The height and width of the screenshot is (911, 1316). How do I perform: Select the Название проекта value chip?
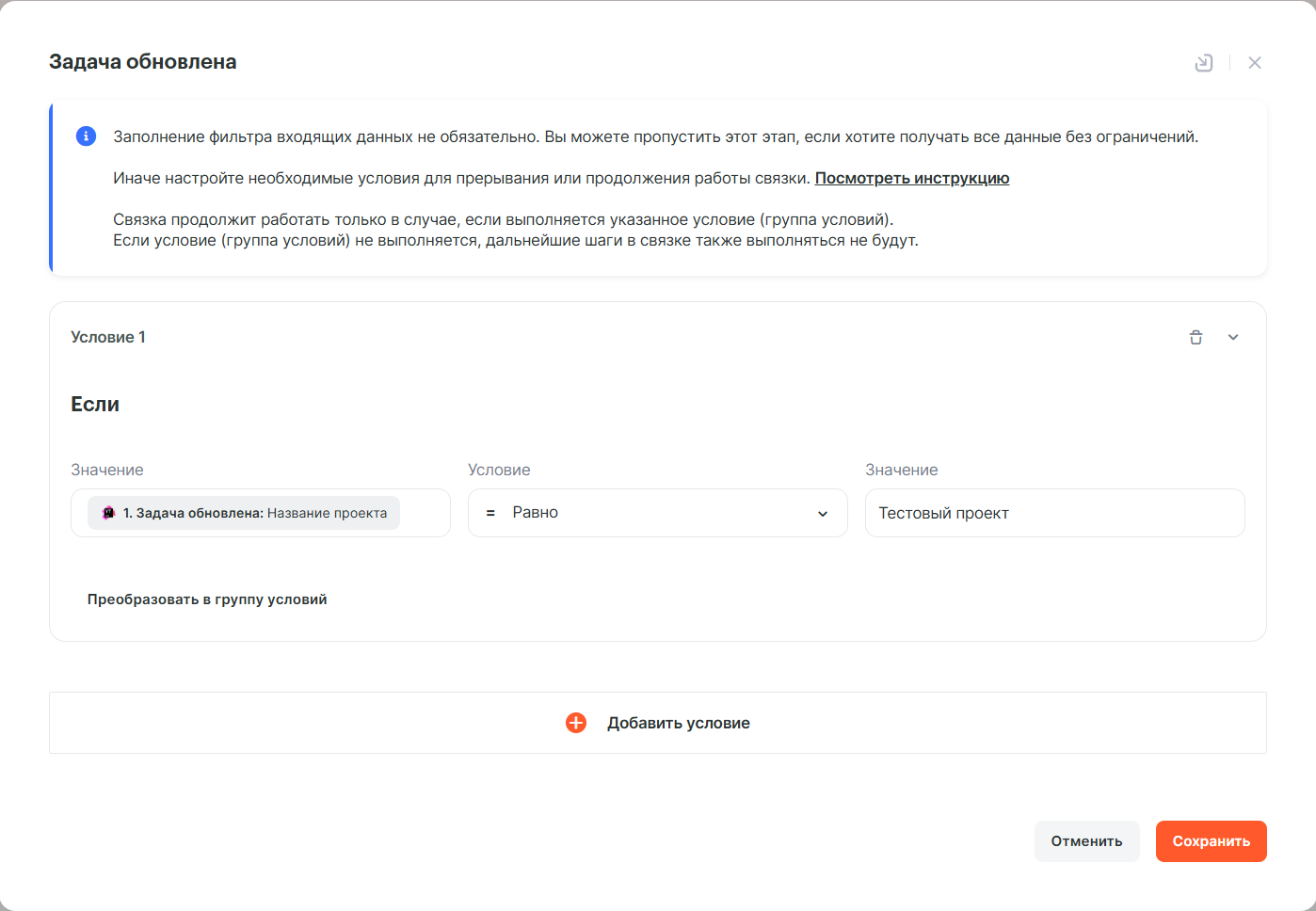(254, 513)
